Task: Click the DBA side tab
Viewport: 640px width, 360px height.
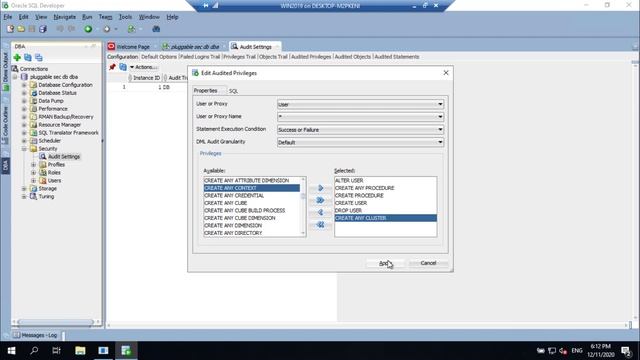Action: (5, 165)
